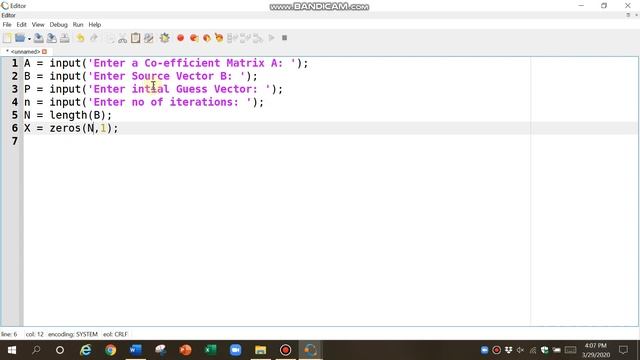This screenshot has height=360, width=640.
Task: Click line number 1 in margin
Action: click(x=15, y=63)
